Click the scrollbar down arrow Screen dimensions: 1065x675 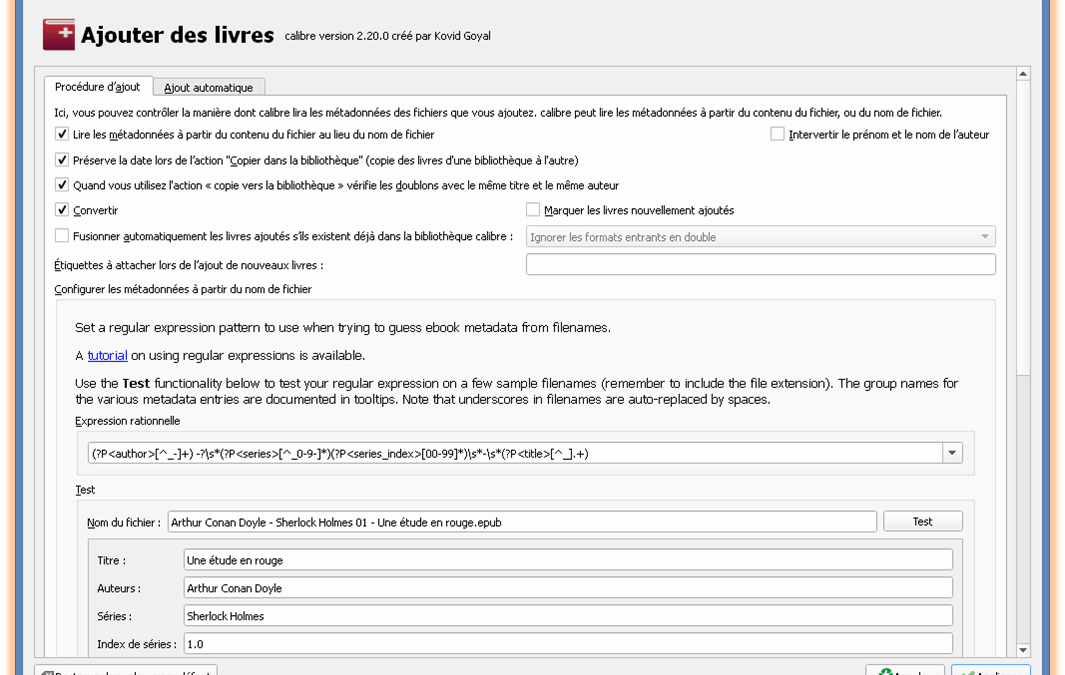click(x=1023, y=650)
